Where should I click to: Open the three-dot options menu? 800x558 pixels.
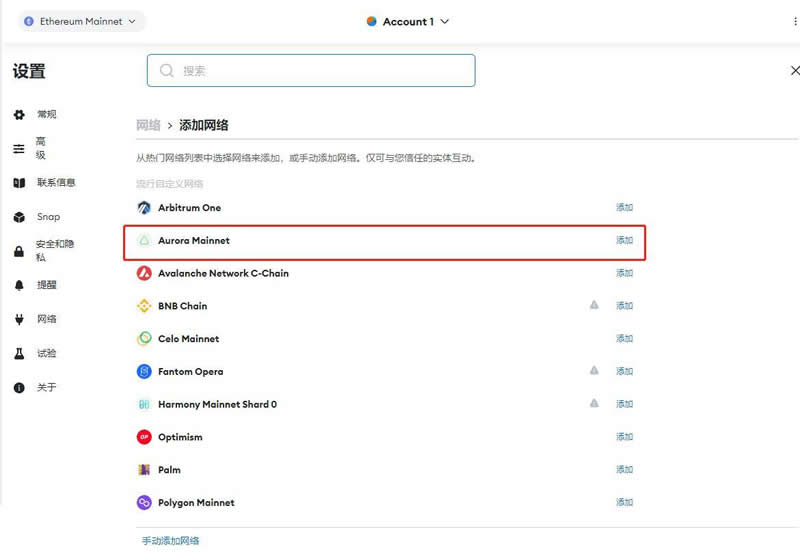click(x=795, y=21)
